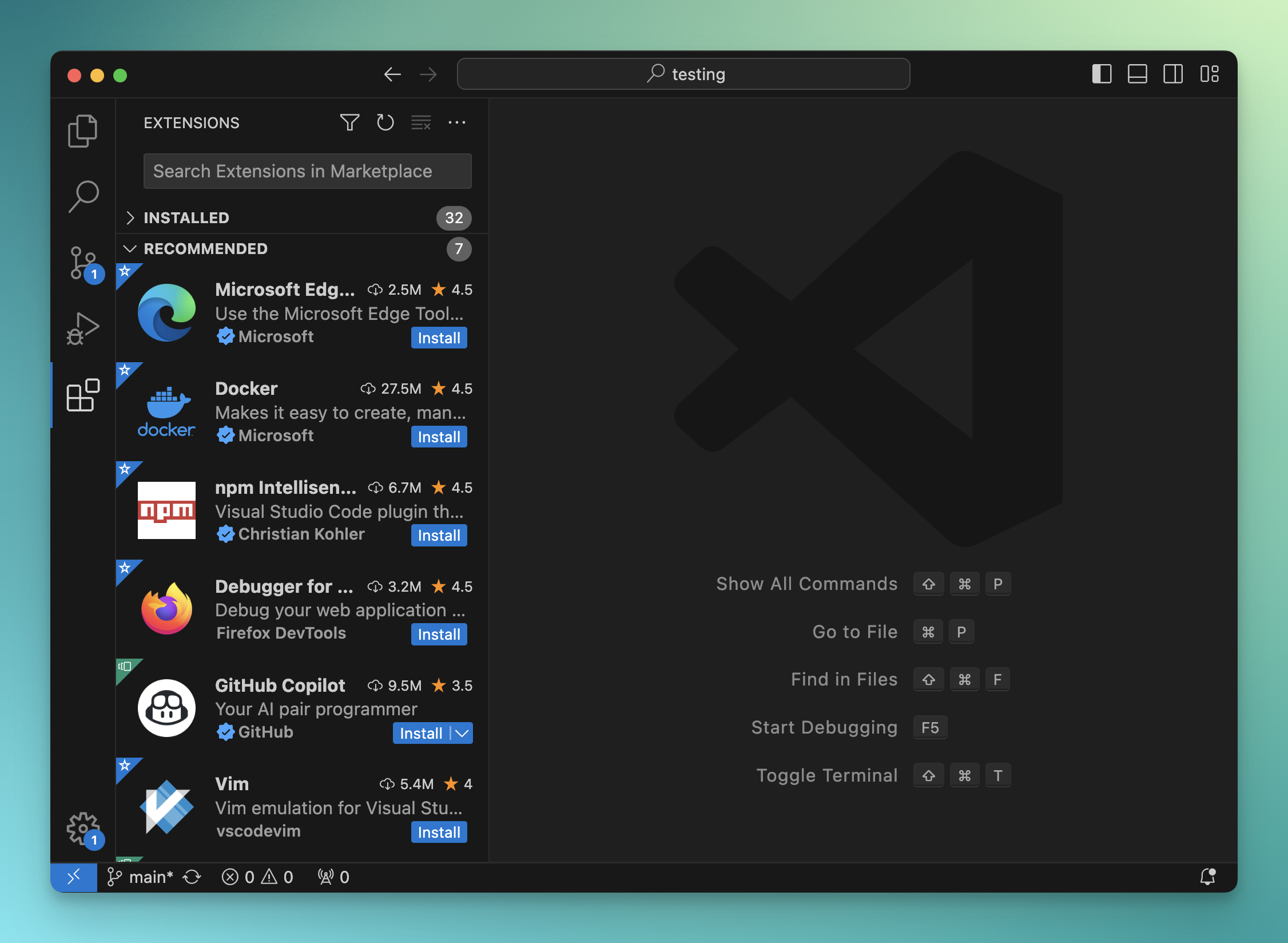This screenshot has width=1288, height=943.
Task: Install the Docker extension
Action: (439, 437)
